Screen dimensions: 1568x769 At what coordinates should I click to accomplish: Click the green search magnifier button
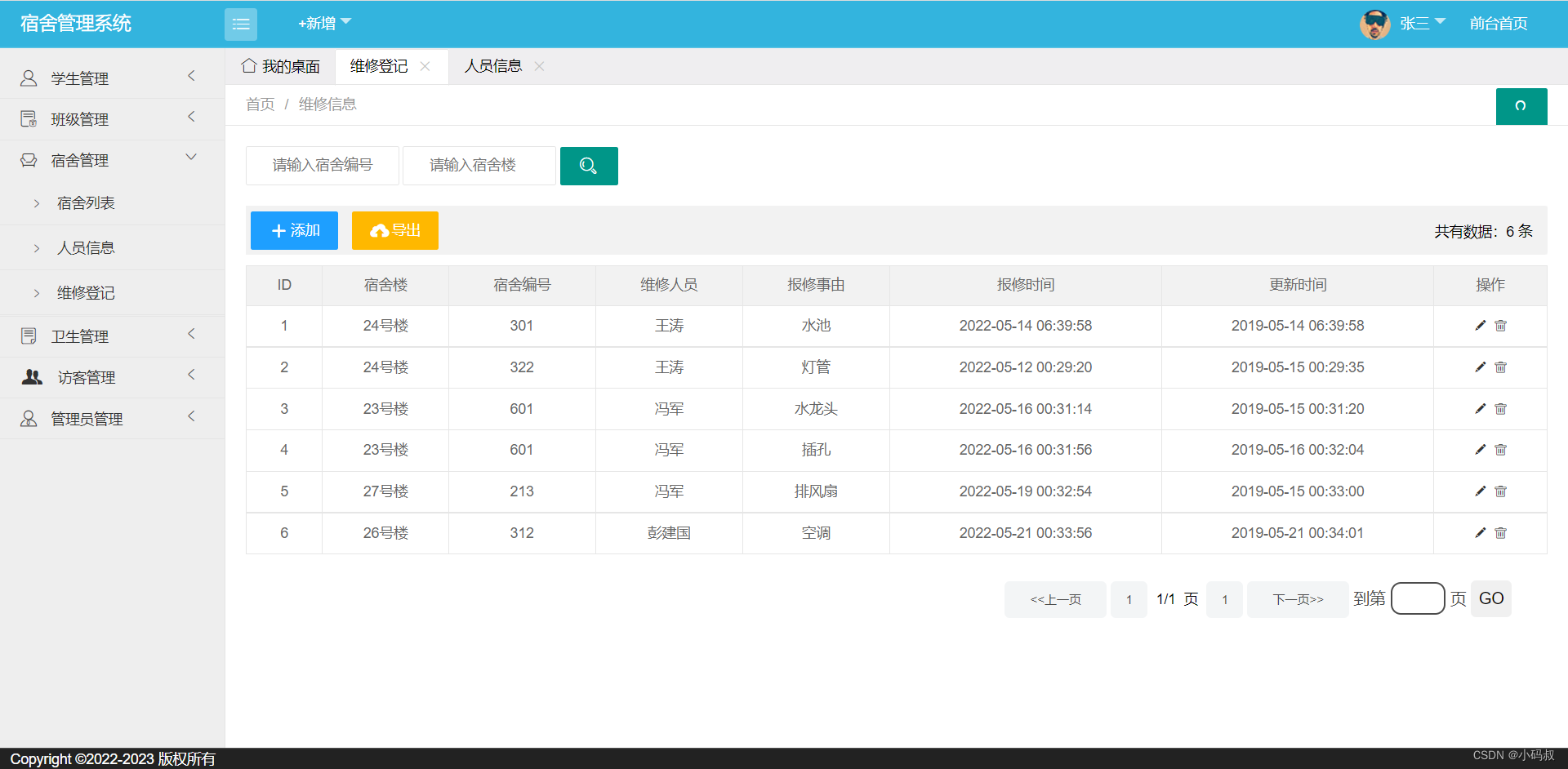(589, 166)
